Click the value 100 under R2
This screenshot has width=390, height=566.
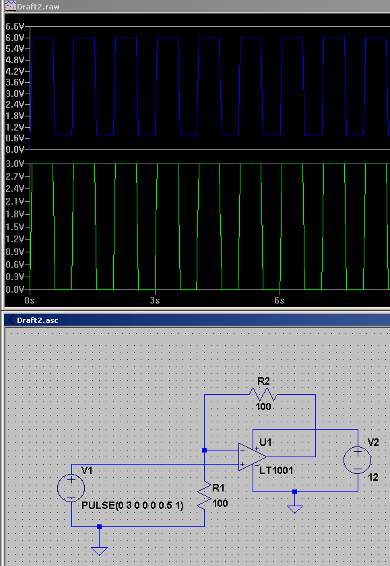point(263,407)
